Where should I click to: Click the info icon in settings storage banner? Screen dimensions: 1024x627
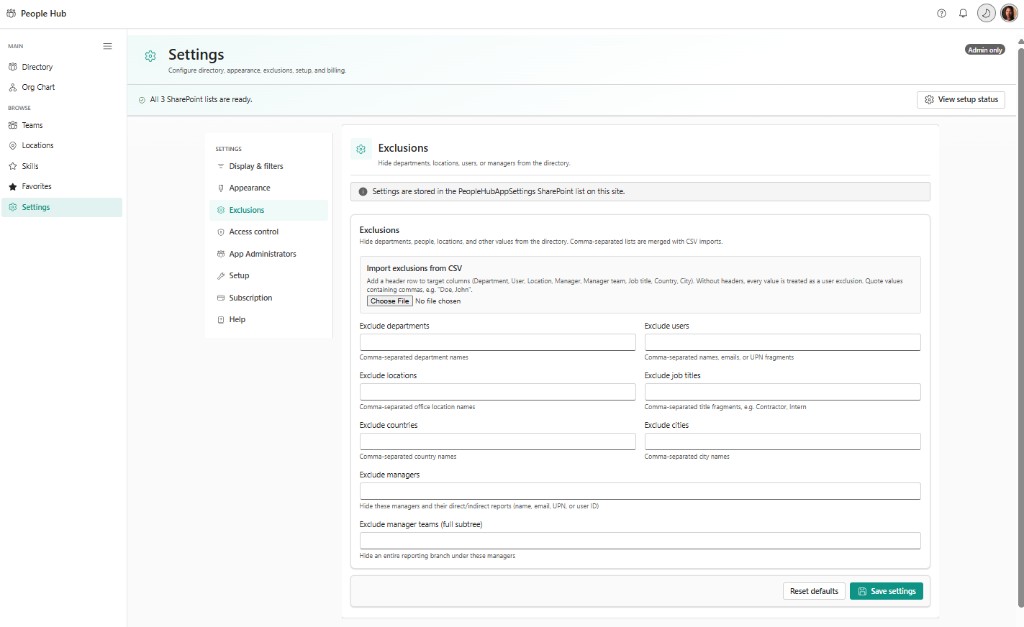363,192
